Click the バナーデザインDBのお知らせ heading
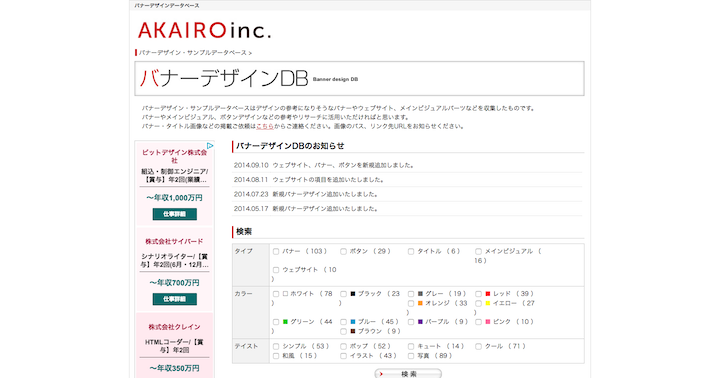Viewport: 720px width, 378px height. [290, 146]
